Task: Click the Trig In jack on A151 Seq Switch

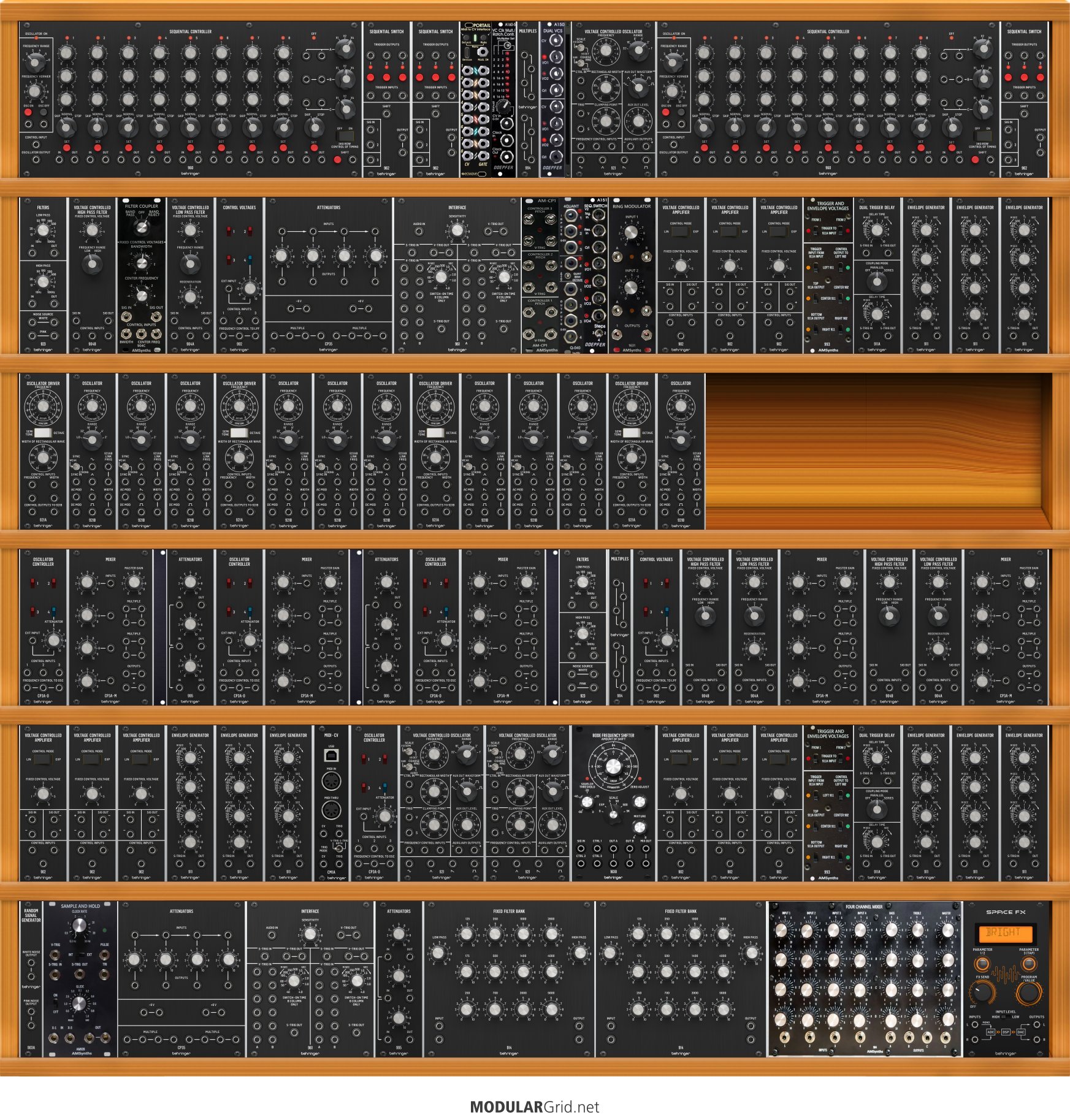Action: 598,215
